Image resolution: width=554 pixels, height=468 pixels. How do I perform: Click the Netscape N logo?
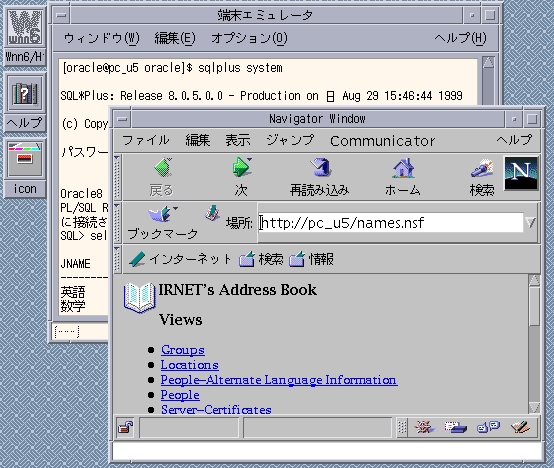click(x=521, y=173)
